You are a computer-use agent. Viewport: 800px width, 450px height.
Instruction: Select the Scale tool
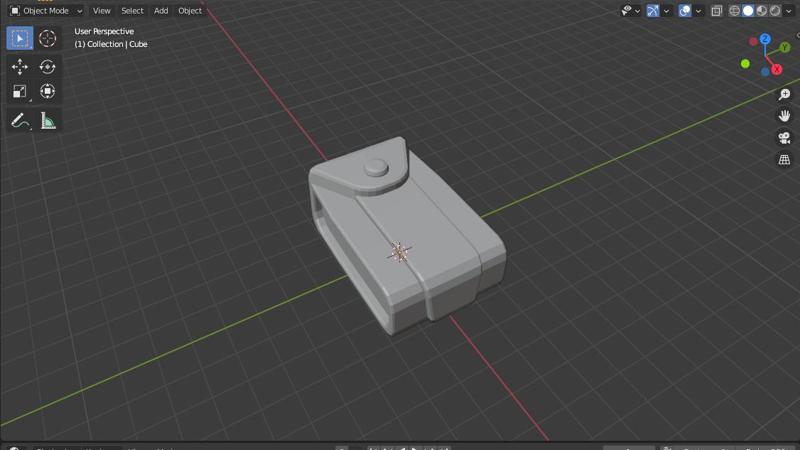(20, 91)
